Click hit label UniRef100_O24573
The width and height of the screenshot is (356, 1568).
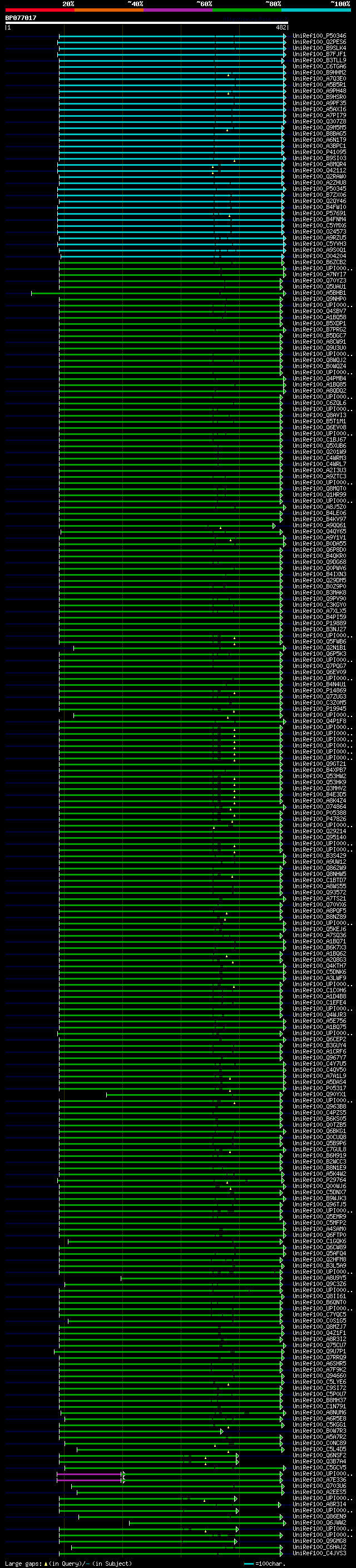(319, 231)
